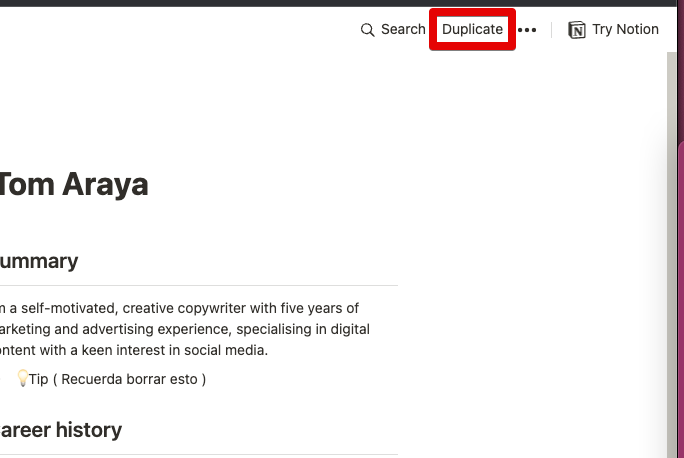
Task: Open the three-dot more options menu
Action: pos(527,30)
